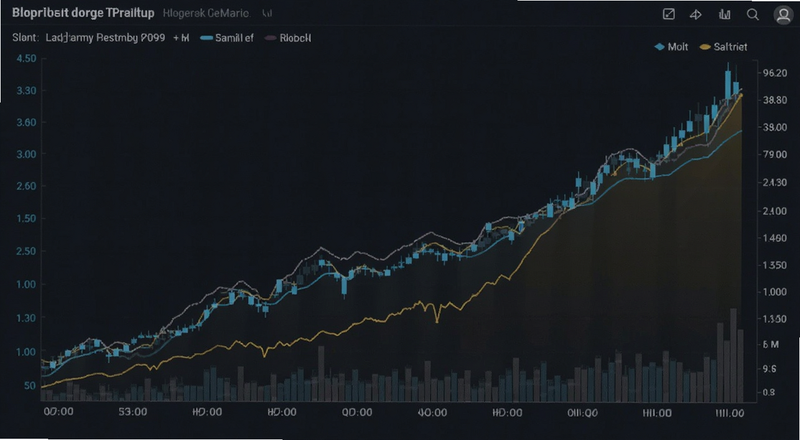Select the Ladjarmy Restmby 2099 text
800x440 pixels.
coord(105,38)
